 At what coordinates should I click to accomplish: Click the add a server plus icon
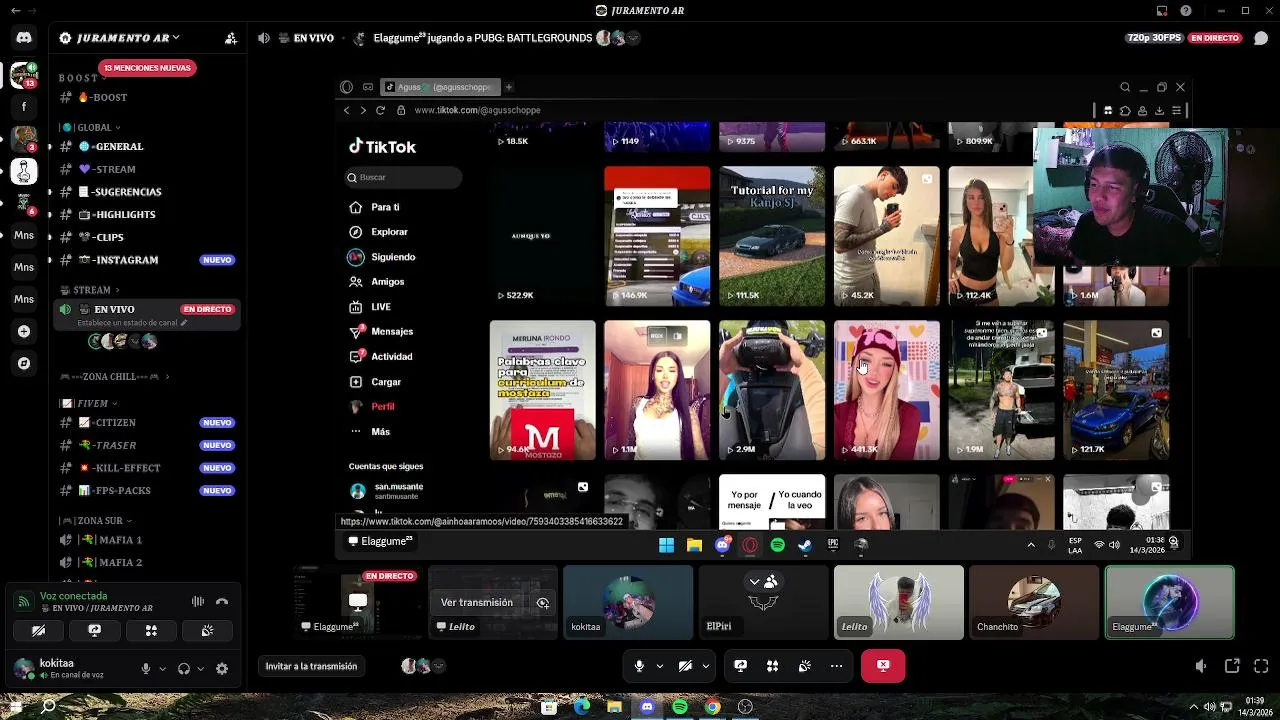(x=24, y=331)
